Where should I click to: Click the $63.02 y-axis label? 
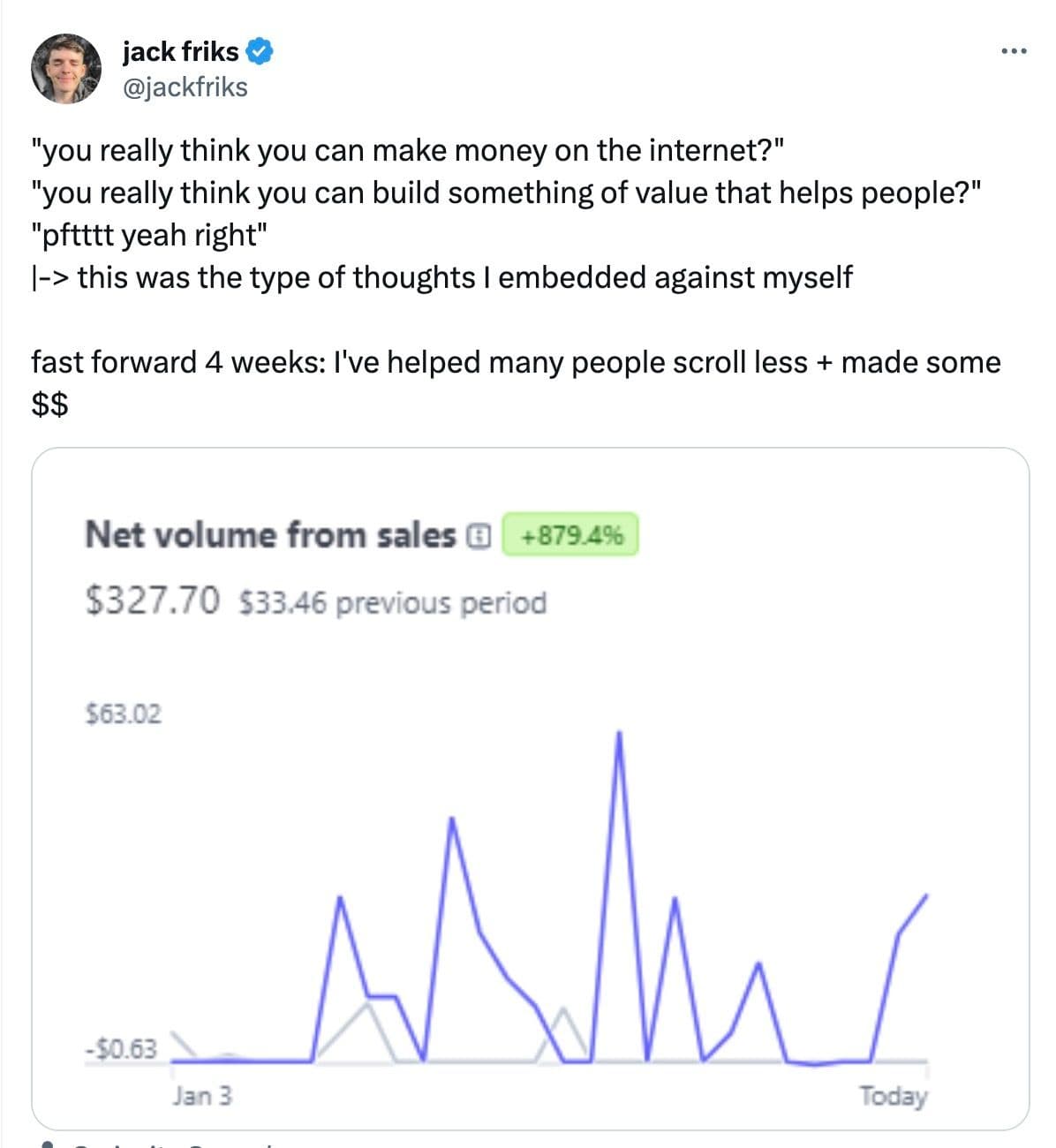coord(124,714)
